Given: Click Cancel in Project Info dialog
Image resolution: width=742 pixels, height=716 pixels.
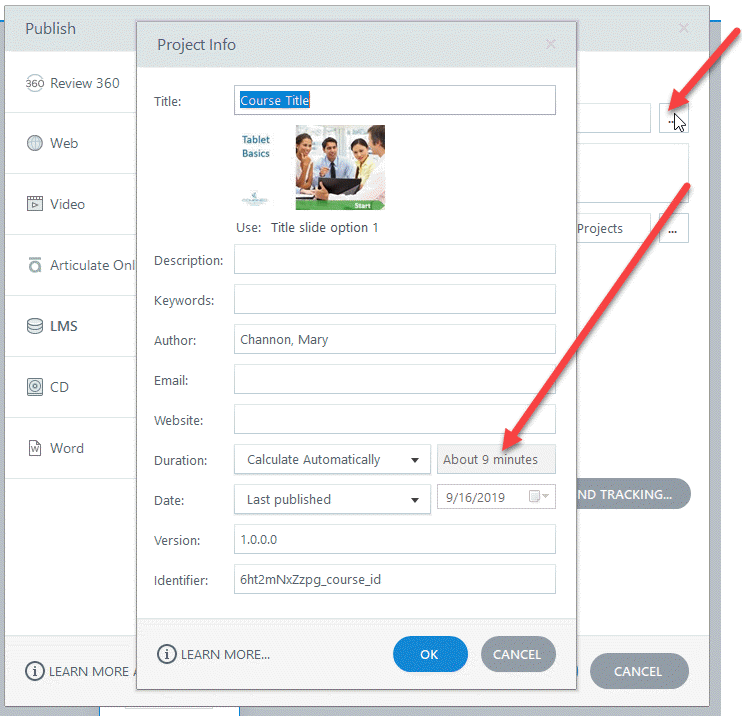Looking at the screenshot, I should [x=518, y=654].
